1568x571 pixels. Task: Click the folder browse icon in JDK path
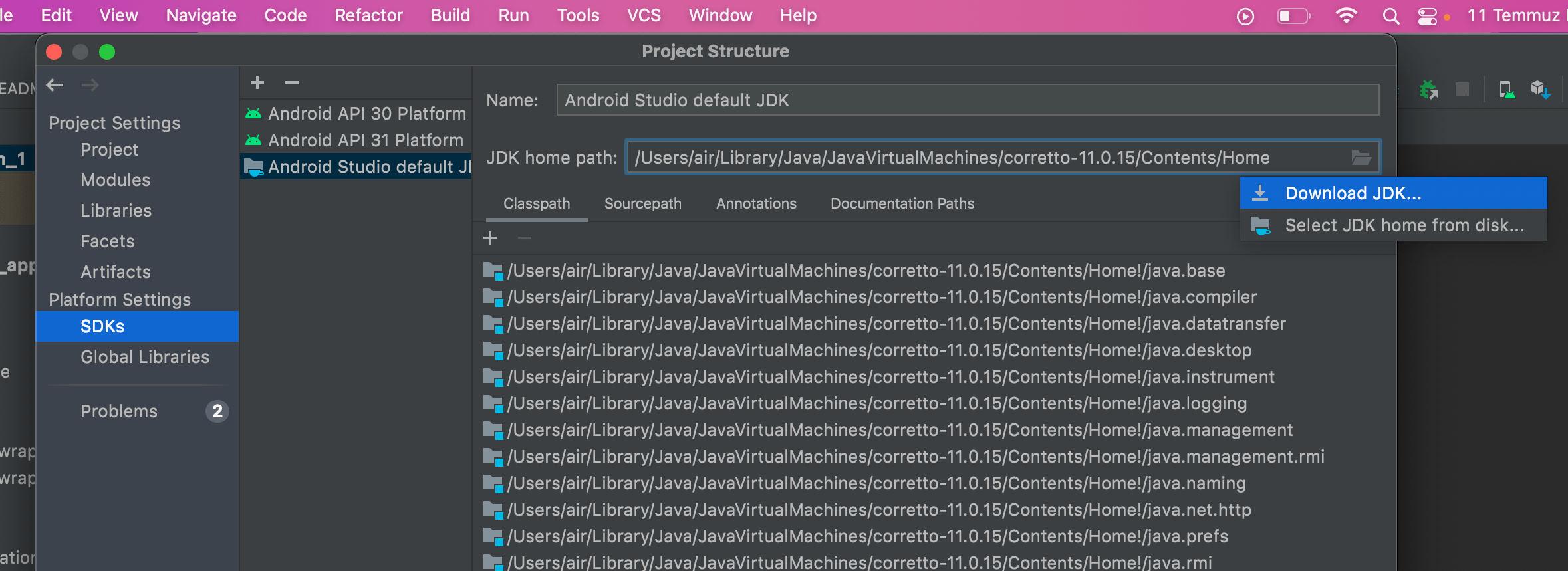pyautogui.click(x=1361, y=158)
